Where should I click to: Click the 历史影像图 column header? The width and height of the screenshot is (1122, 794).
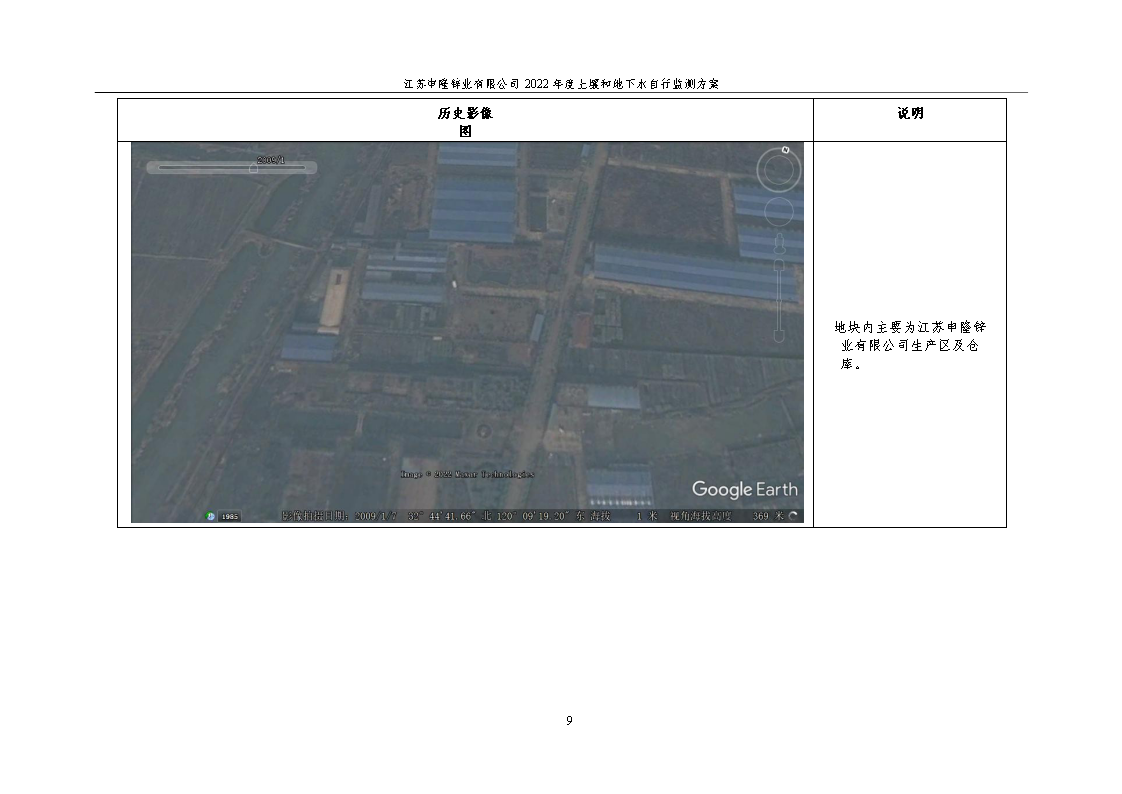click(x=465, y=121)
